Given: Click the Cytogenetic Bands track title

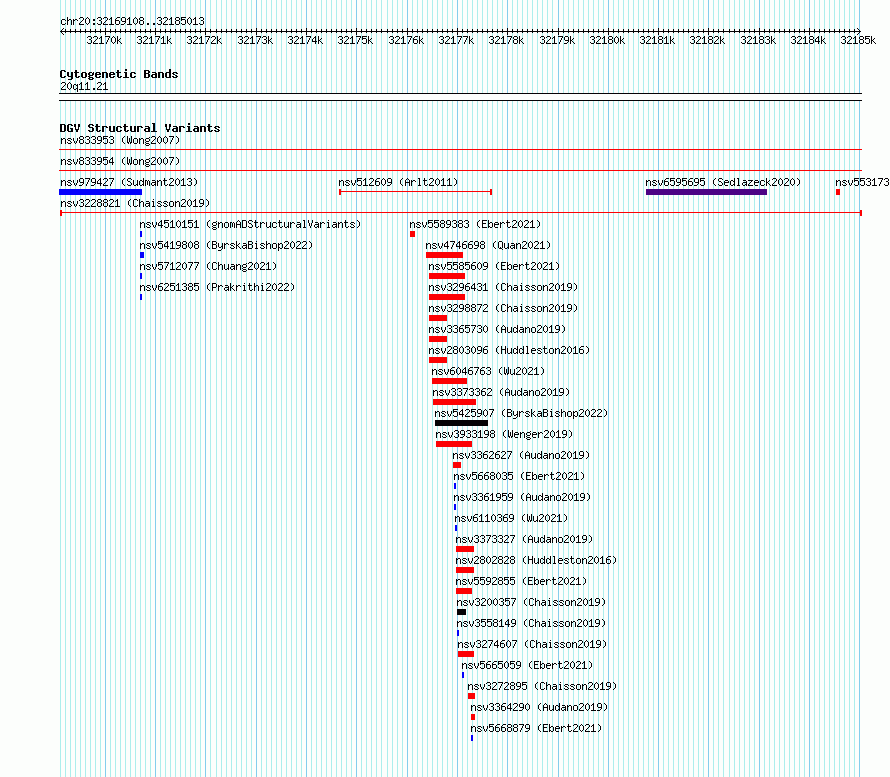Looking at the screenshot, I should tap(119, 74).
